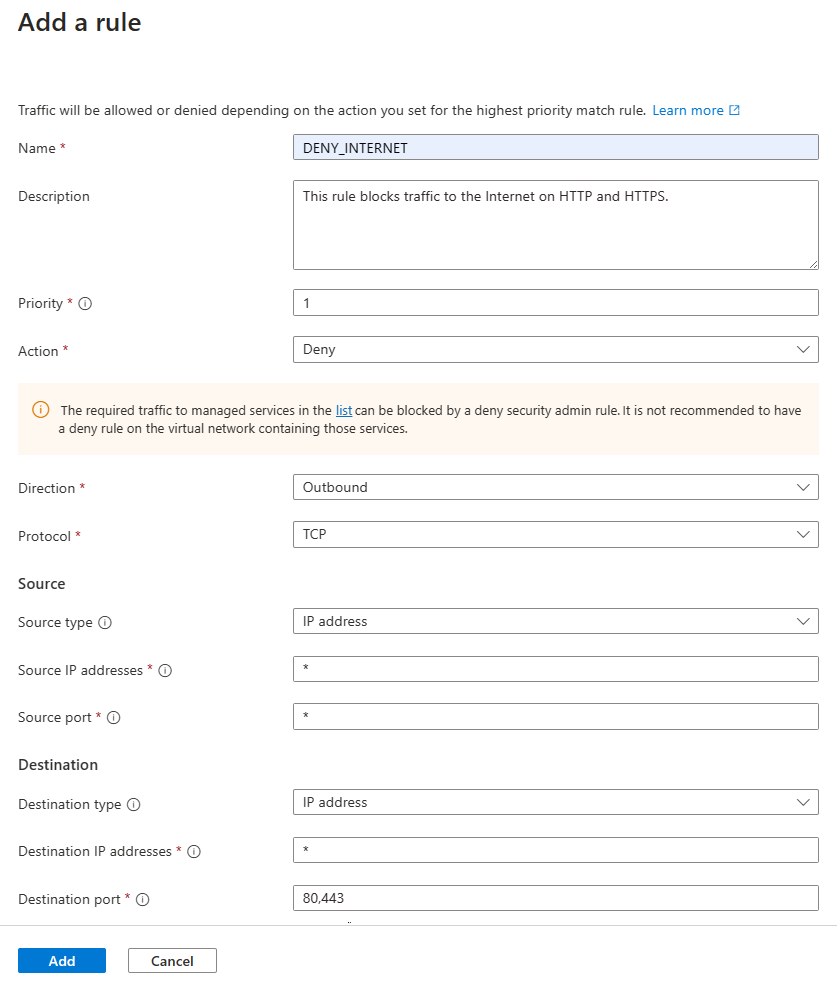View info tooltip for Destination port
Screen dimensions: 837x982
click(142, 899)
